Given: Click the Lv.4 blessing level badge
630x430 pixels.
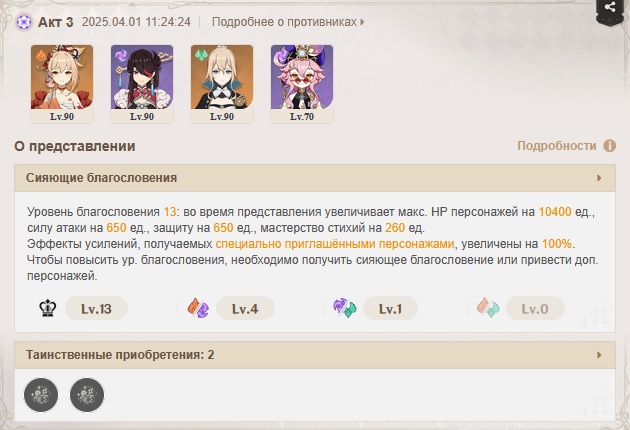Looking at the screenshot, I should (x=245, y=308).
